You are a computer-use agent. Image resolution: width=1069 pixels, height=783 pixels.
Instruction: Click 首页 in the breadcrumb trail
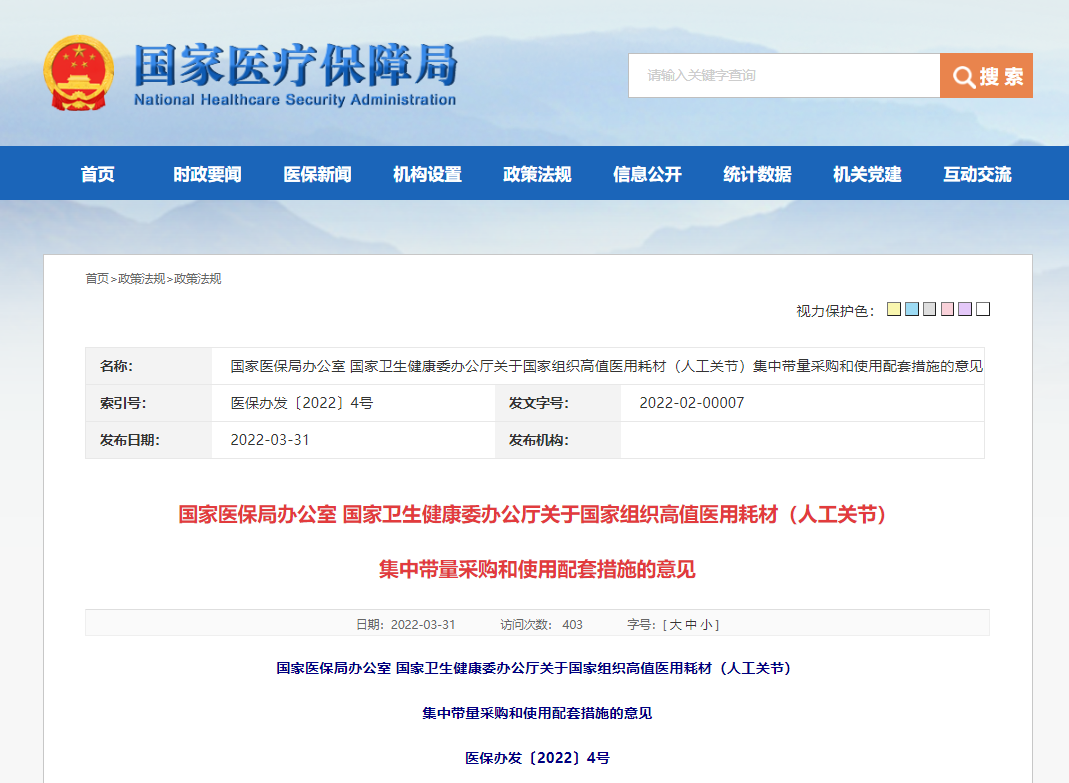[94, 279]
